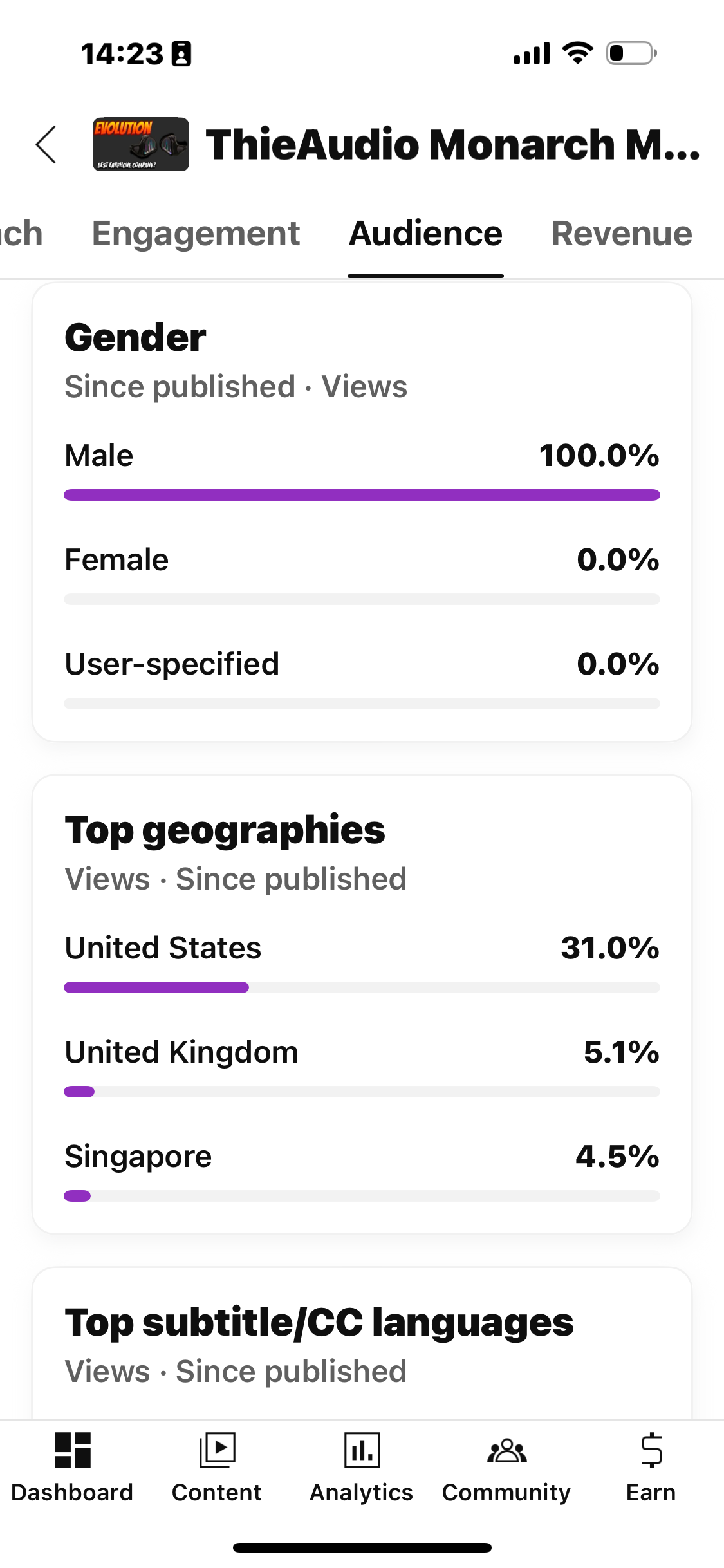The width and height of the screenshot is (724, 1568).
Task: Tap the back arrow icon
Action: coord(46,144)
